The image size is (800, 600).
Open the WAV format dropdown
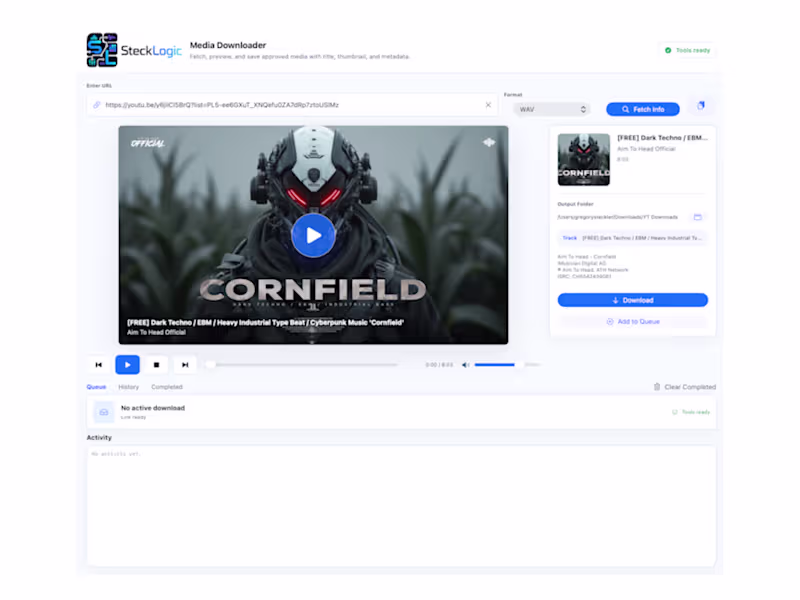point(552,109)
